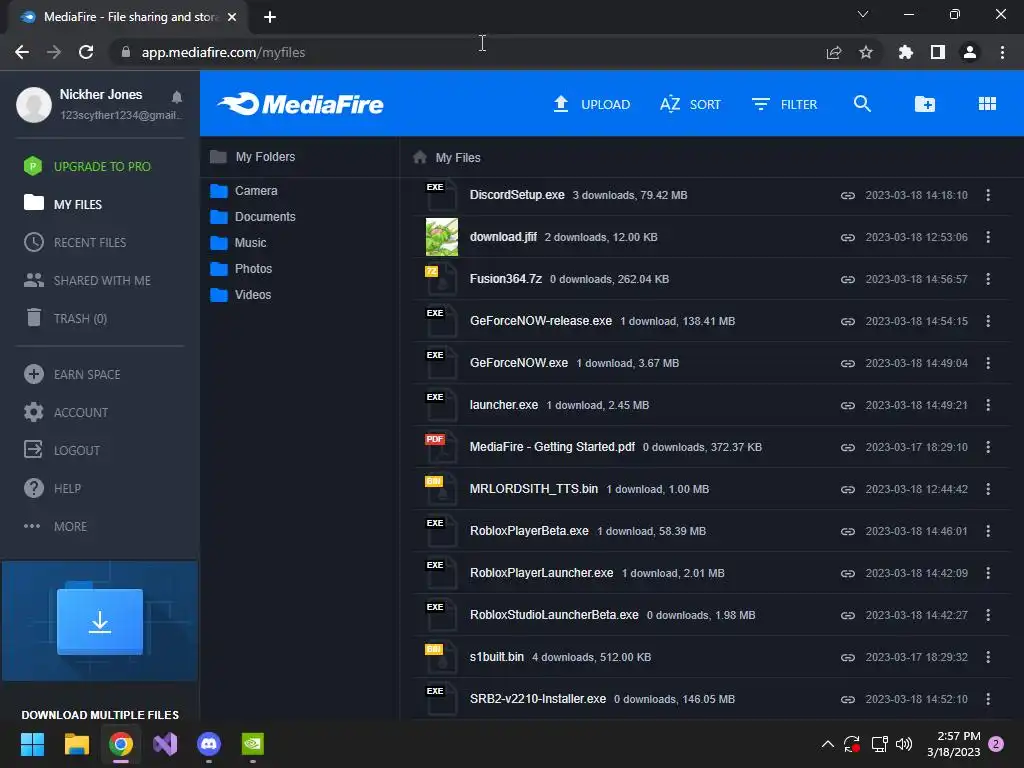Copy share link for GeForceNOW-release.exe
Image resolution: width=1024 pixels, height=768 pixels.
point(847,321)
